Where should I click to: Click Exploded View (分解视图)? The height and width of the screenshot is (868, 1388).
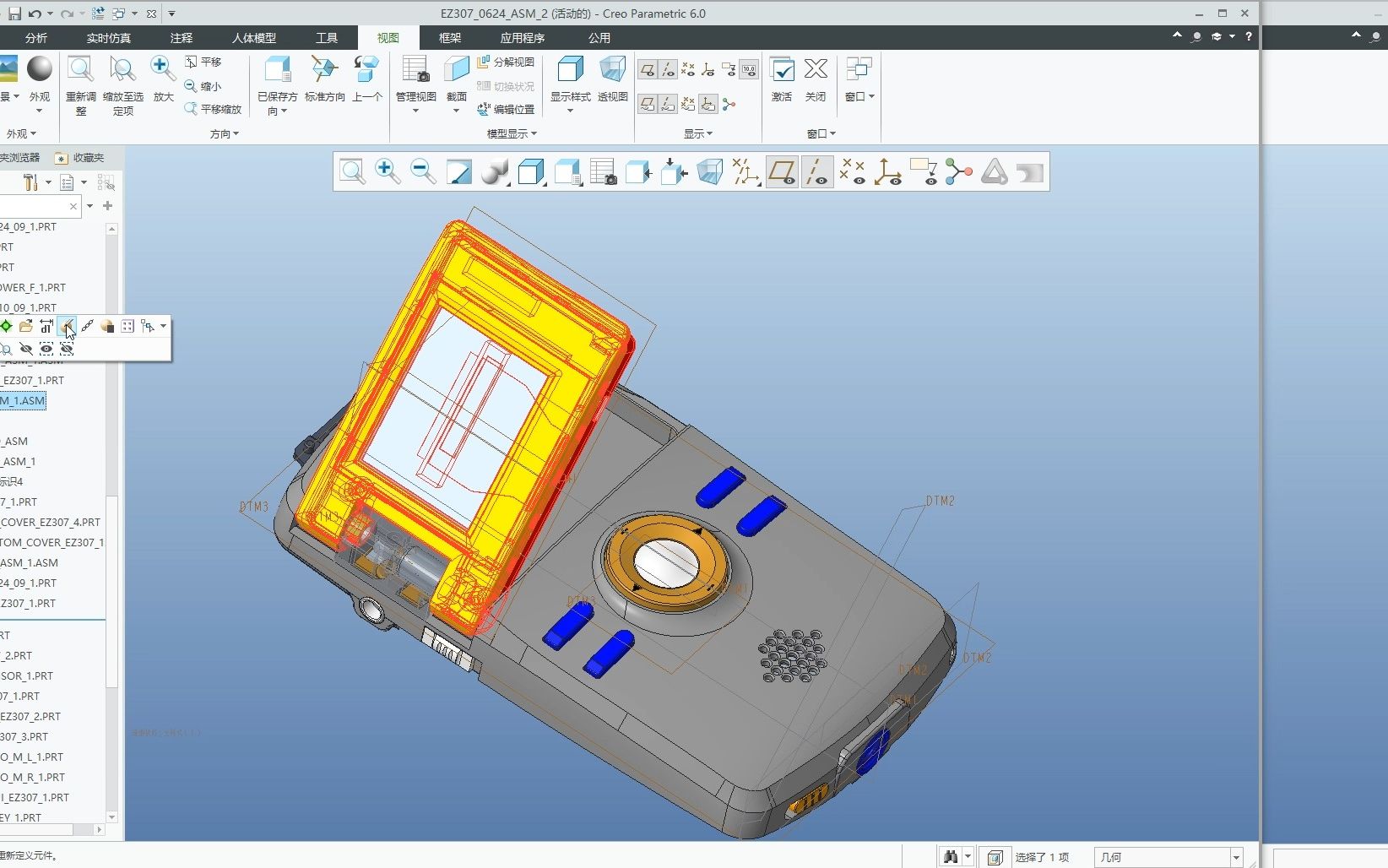point(506,62)
